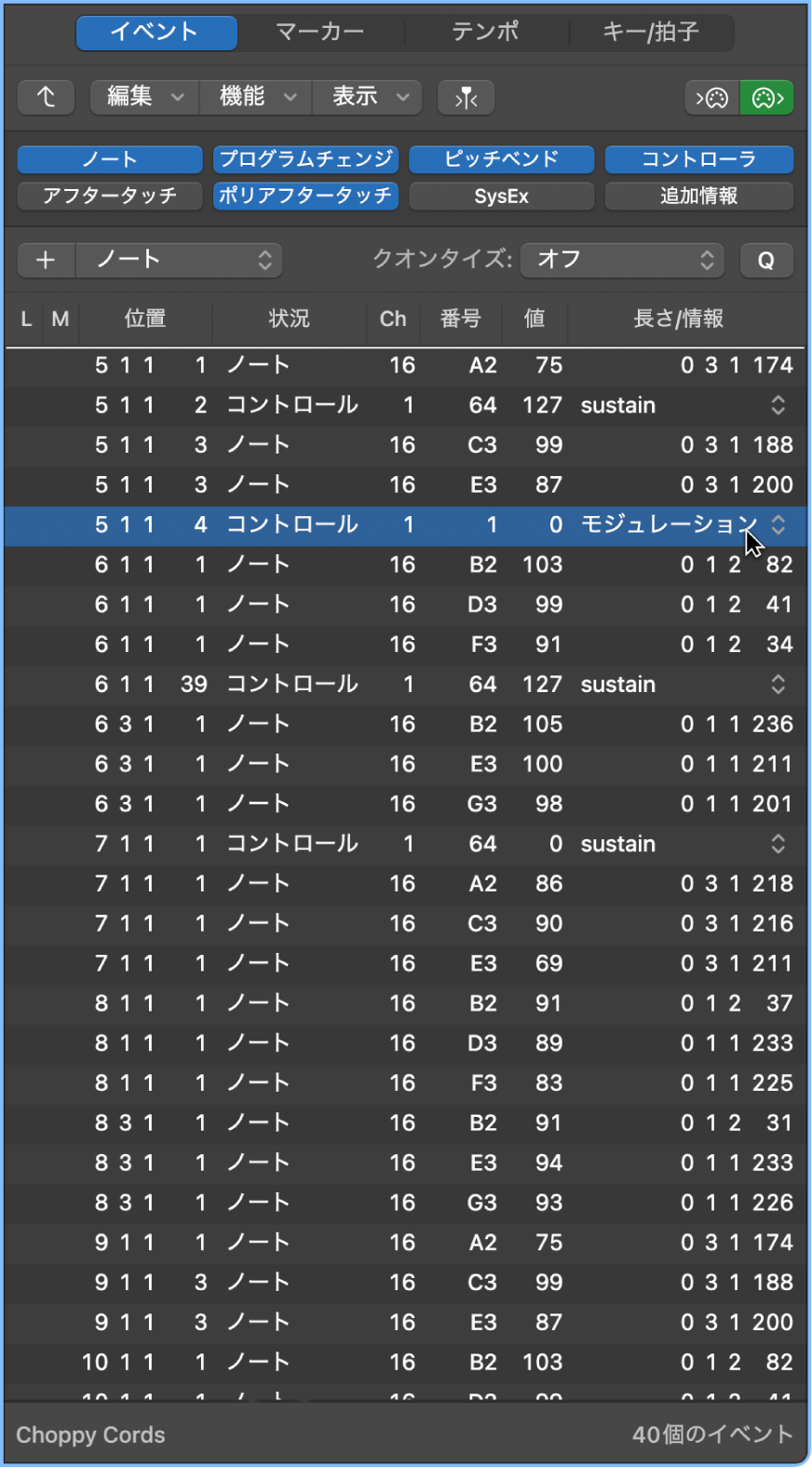
Task: Disable the ポリアフタータッチ filter
Action: point(305,196)
